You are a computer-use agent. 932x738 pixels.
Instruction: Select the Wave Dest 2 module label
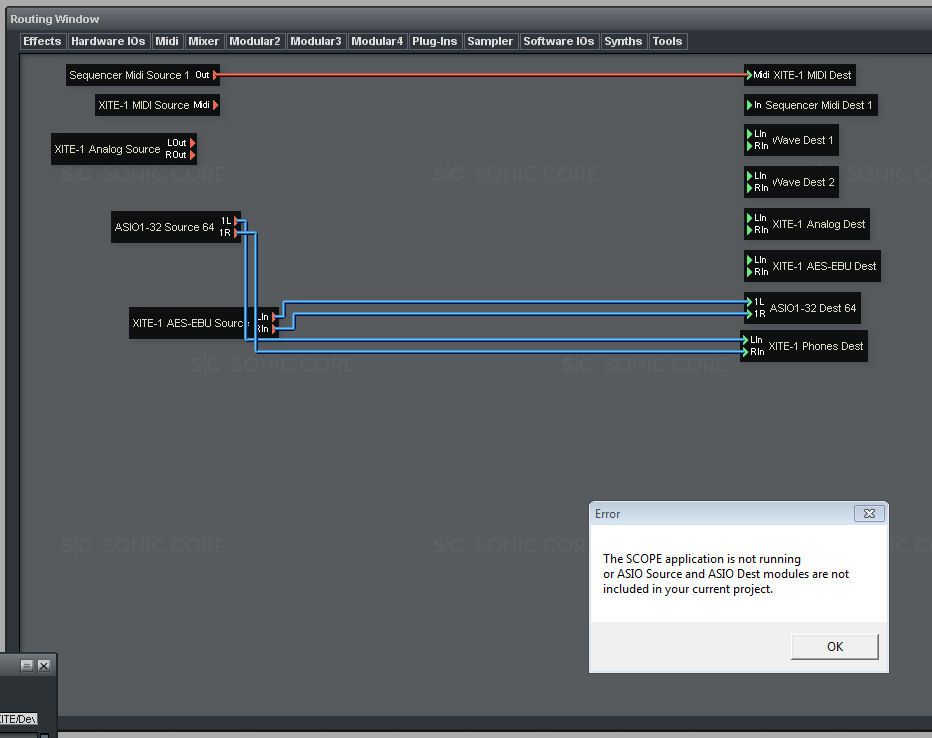pyautogui.click(x=804, y=182)
